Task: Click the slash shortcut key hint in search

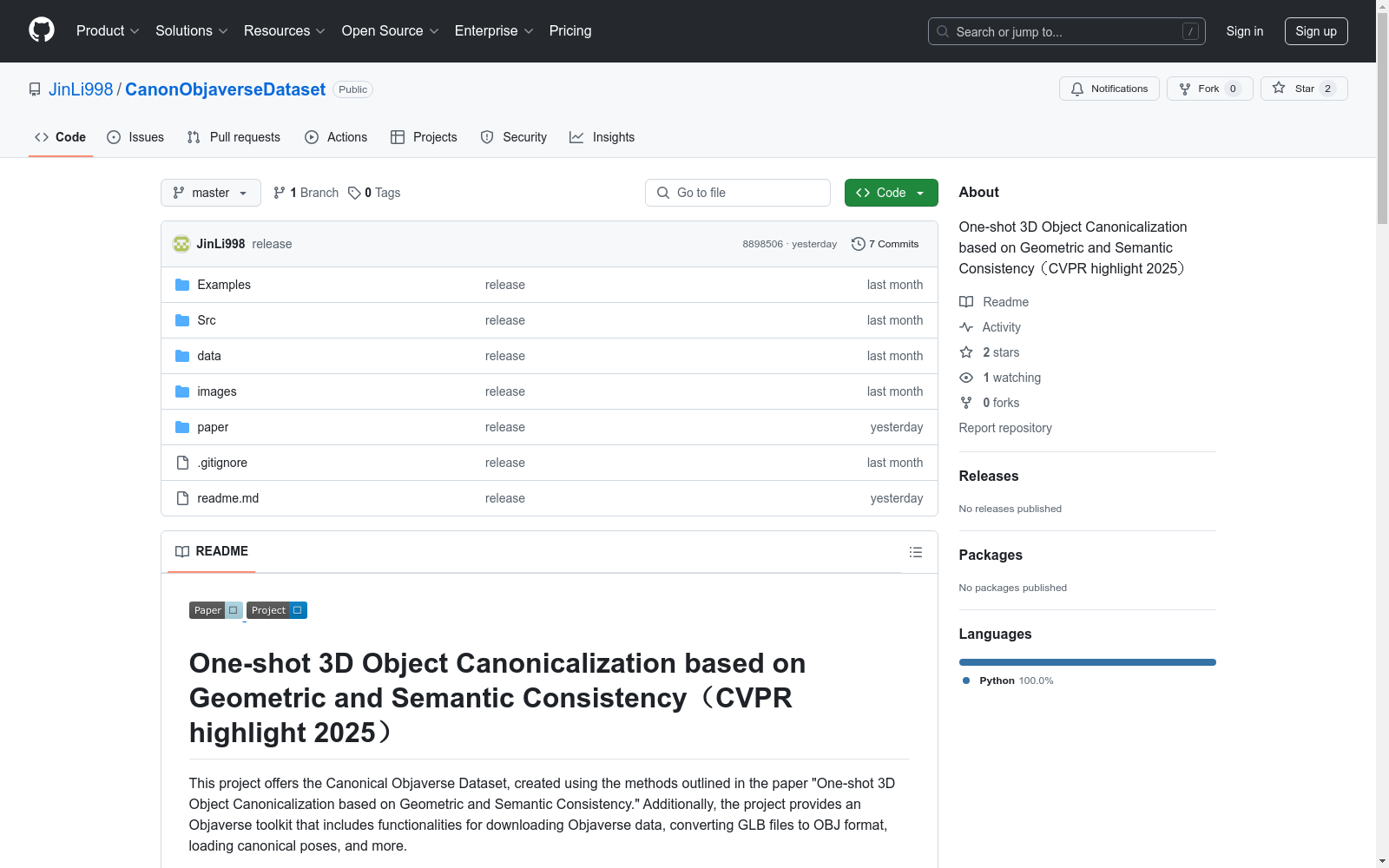Action: tap(1190, 31)
